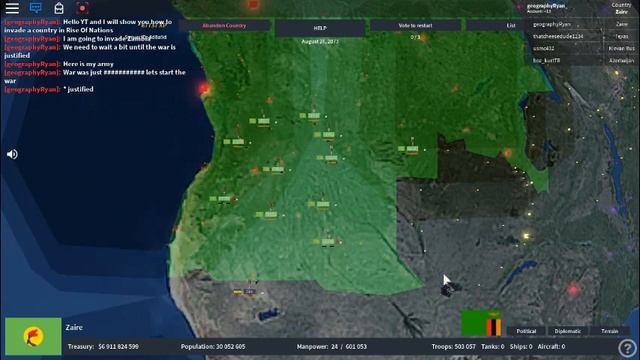Switch to the Political map mode

(526, 331)
